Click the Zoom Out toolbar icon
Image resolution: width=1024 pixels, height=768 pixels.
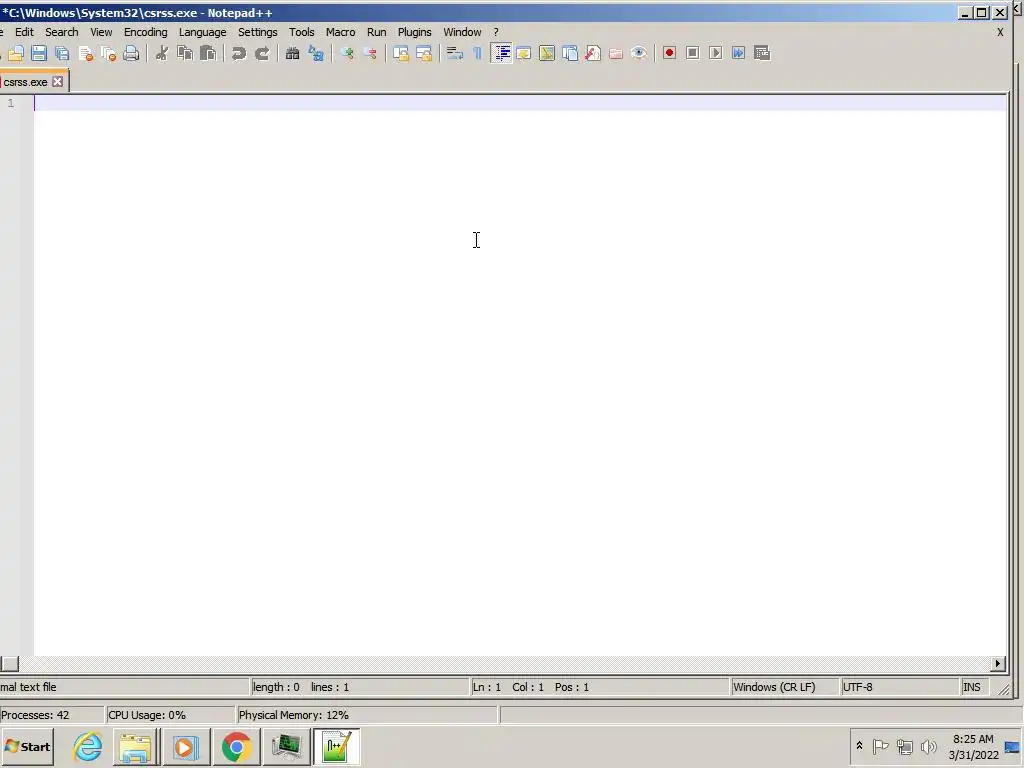point(370,53)
